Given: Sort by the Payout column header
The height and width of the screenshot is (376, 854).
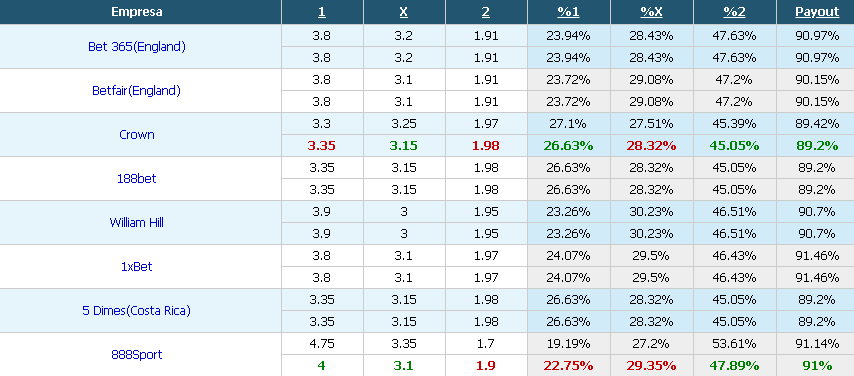Looking at the screenshot, I should [817, 12].
